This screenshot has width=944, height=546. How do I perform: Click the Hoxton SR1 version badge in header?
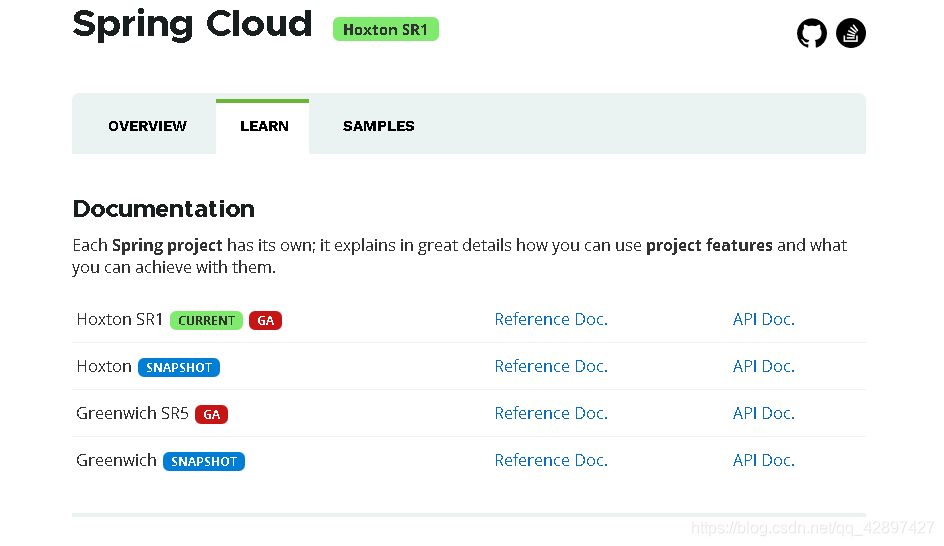pos(385,29)
